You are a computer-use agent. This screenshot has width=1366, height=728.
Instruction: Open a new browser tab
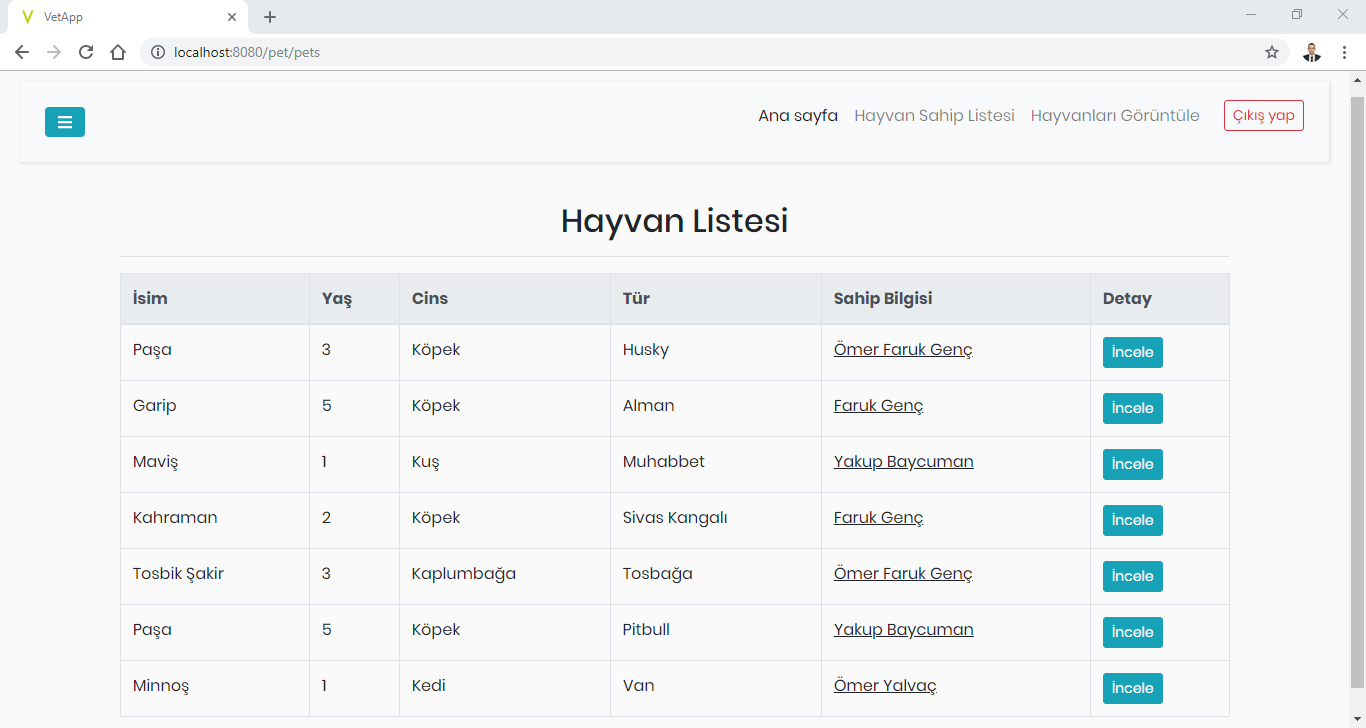(270, 17)
